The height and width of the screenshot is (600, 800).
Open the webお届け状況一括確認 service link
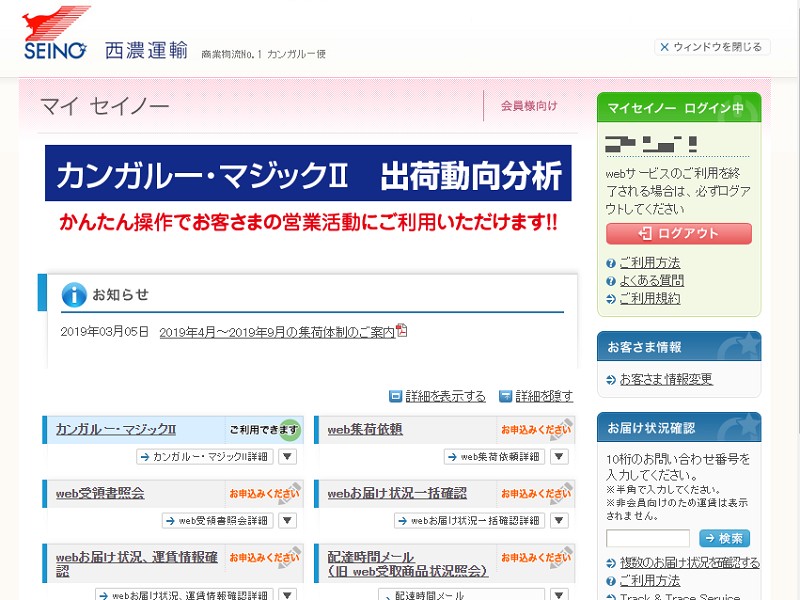[397, 493]
